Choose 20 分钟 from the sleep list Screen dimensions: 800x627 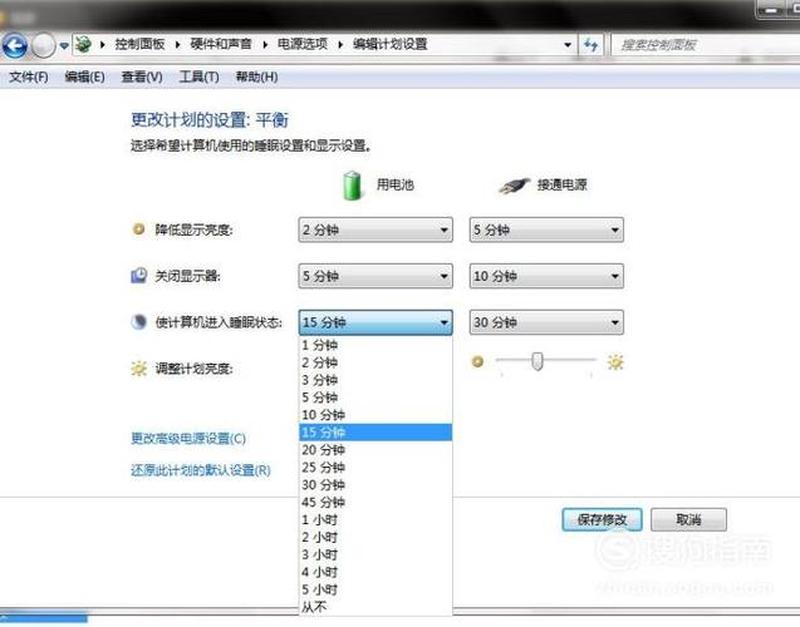click(x=376, y=450)
